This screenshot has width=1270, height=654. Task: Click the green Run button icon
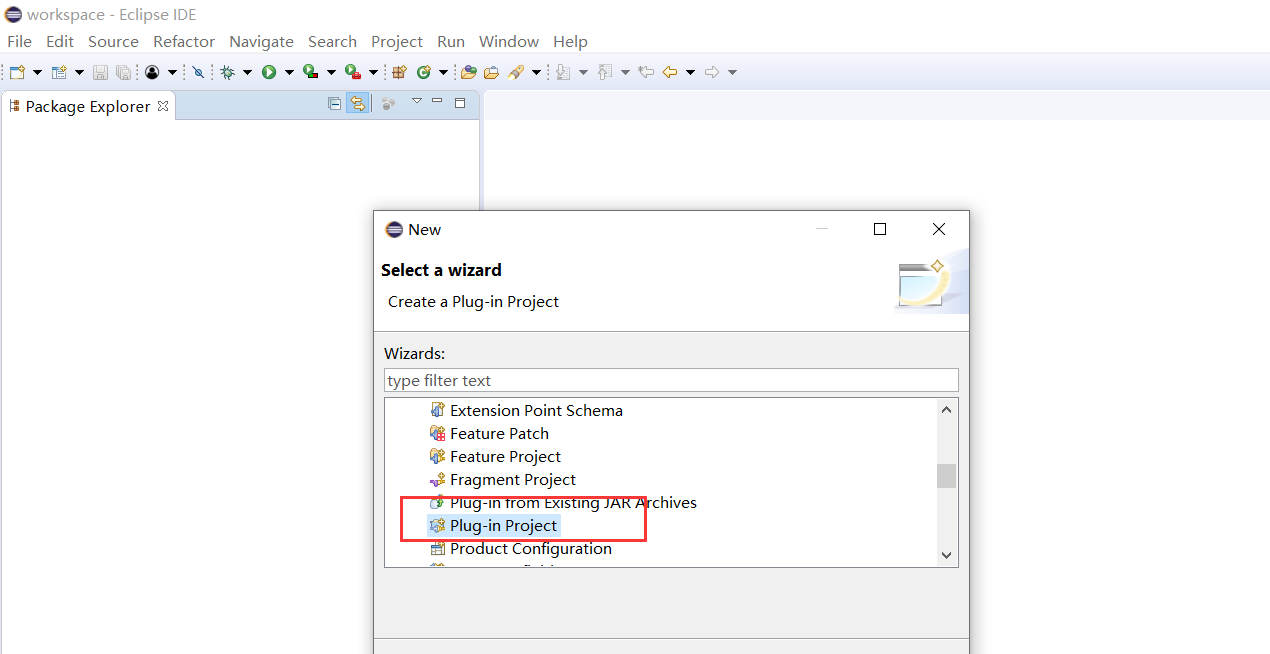[269, 72]
